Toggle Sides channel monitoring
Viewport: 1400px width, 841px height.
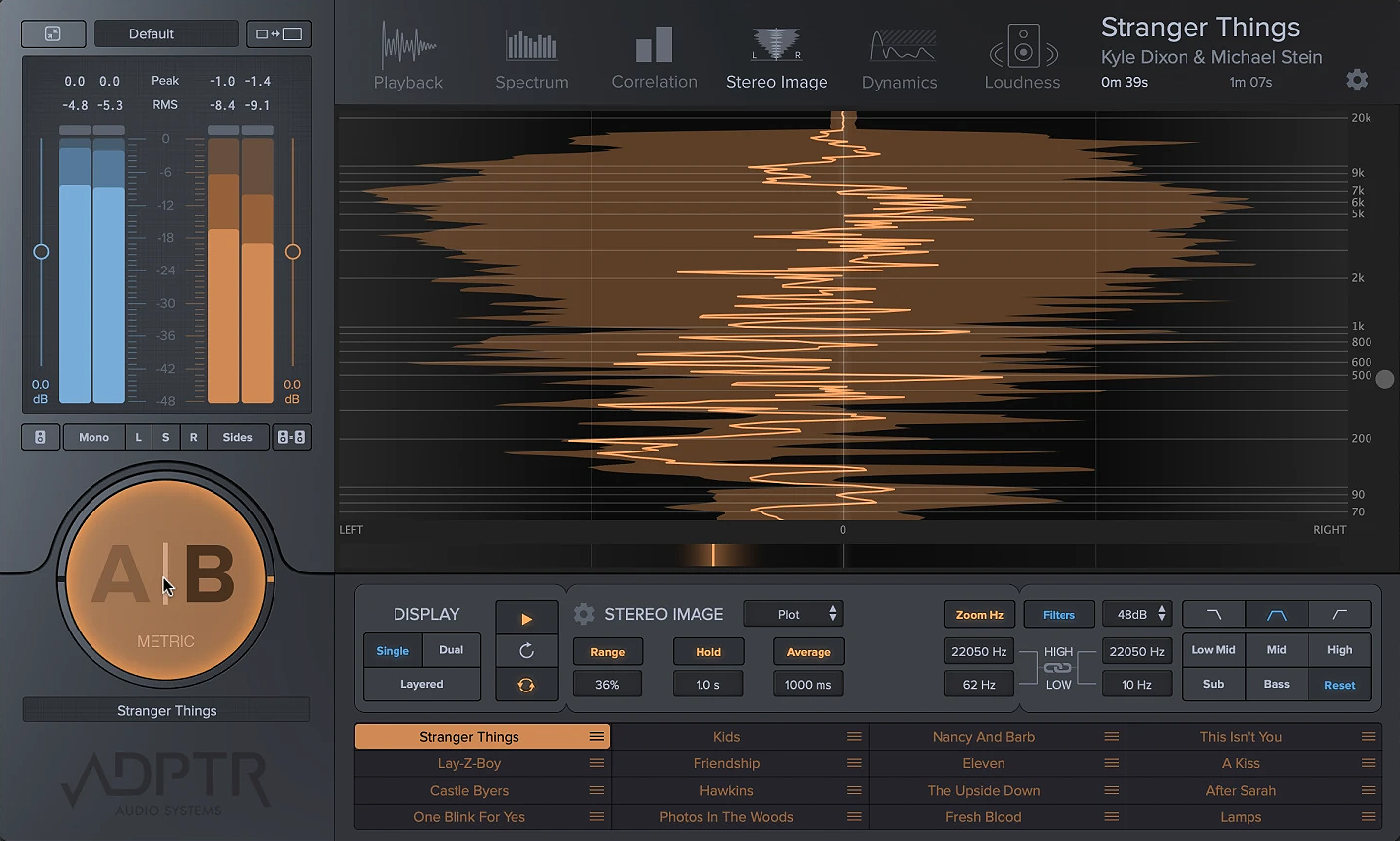tap(237, 437)
